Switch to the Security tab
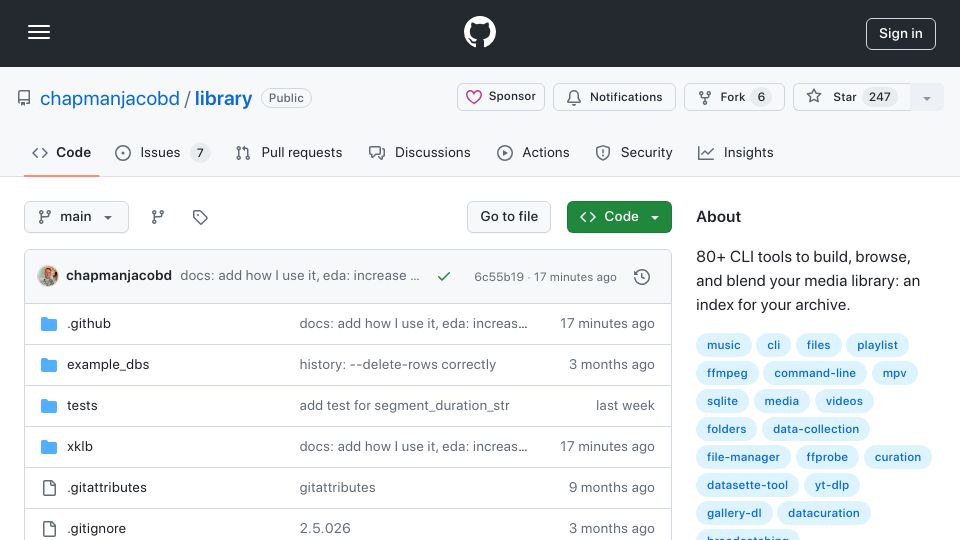 (x=634, y=152)
